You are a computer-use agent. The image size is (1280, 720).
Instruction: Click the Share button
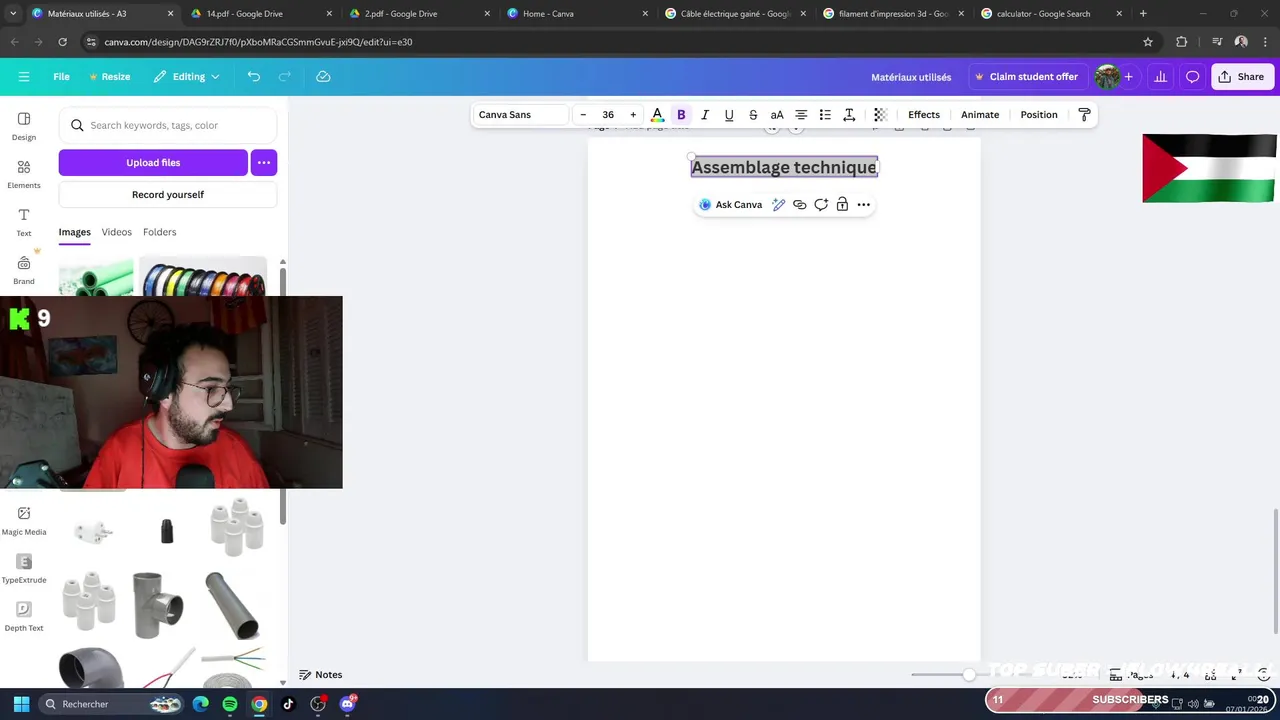tap(1240, 77)
